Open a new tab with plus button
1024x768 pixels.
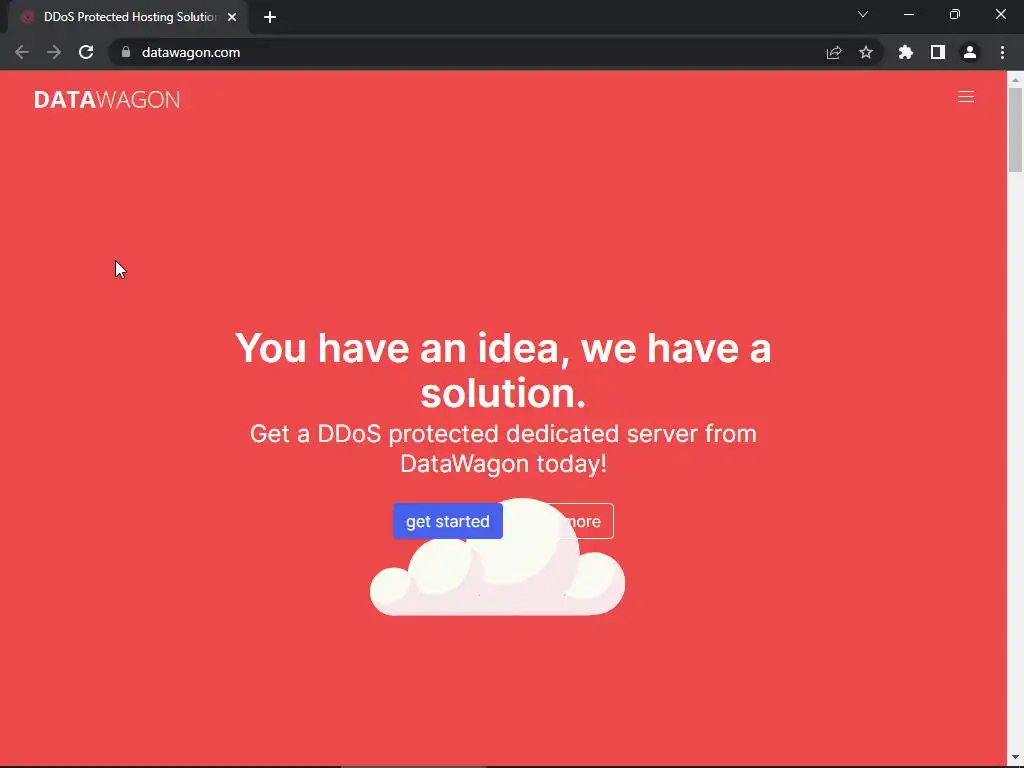[270, 17]
